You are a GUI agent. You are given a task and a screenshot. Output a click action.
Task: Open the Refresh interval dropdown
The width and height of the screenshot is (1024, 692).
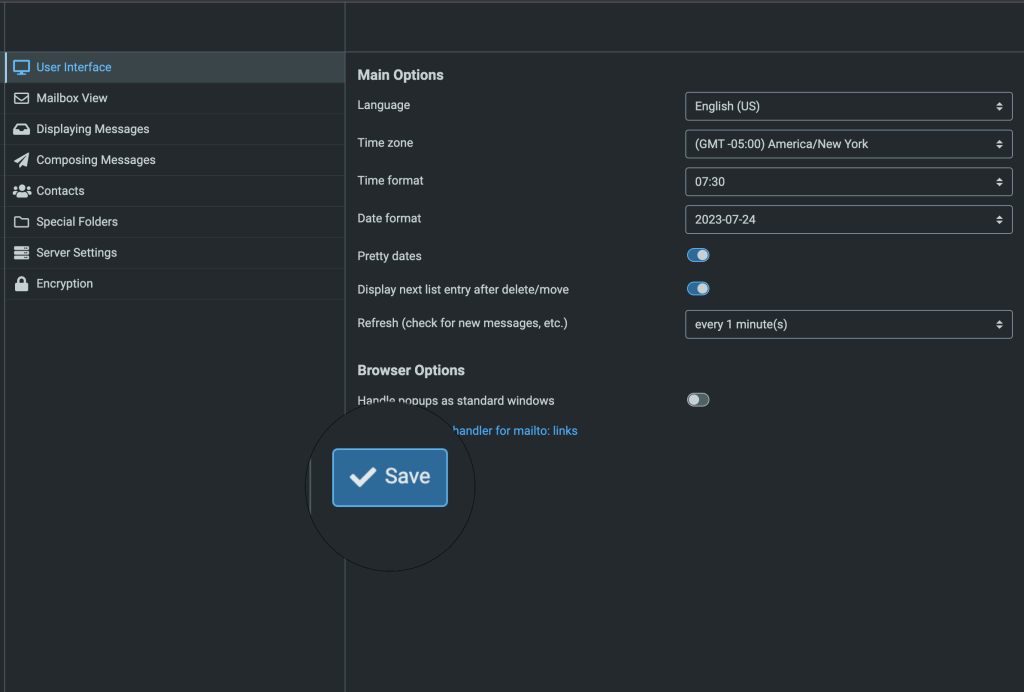(x=848, y=324)
